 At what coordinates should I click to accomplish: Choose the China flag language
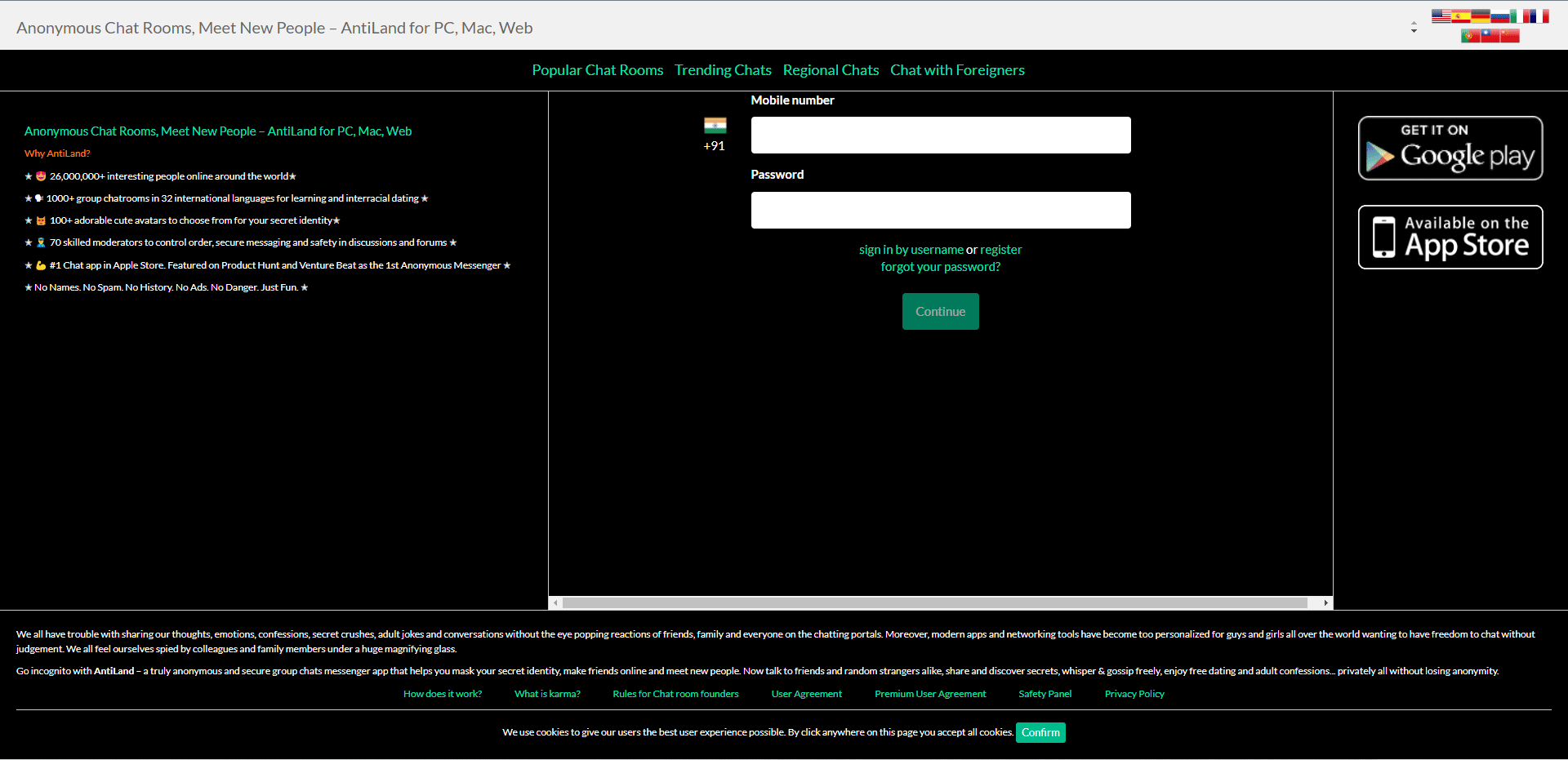[1510, 35]
